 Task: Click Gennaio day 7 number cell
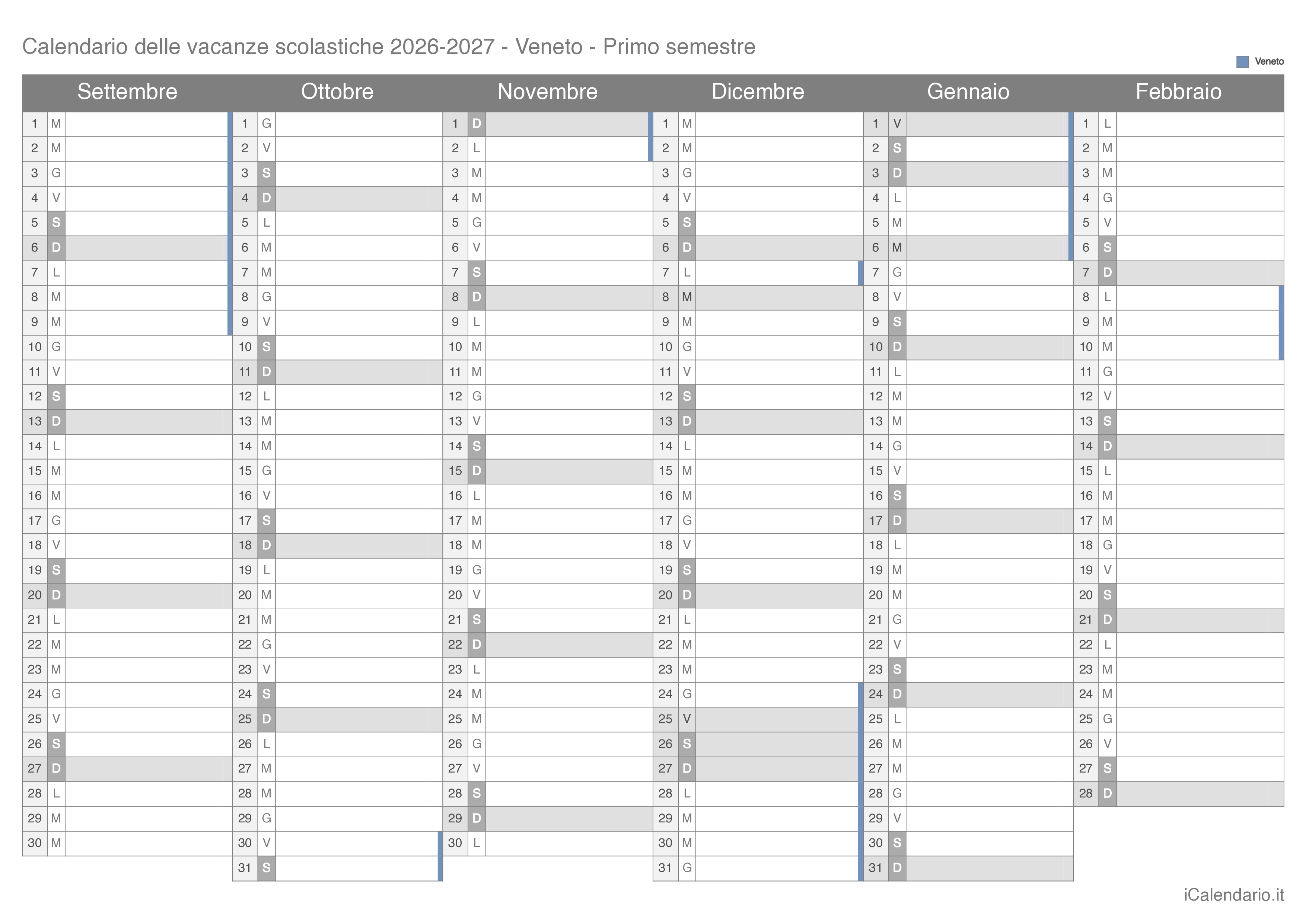(876, 272)
